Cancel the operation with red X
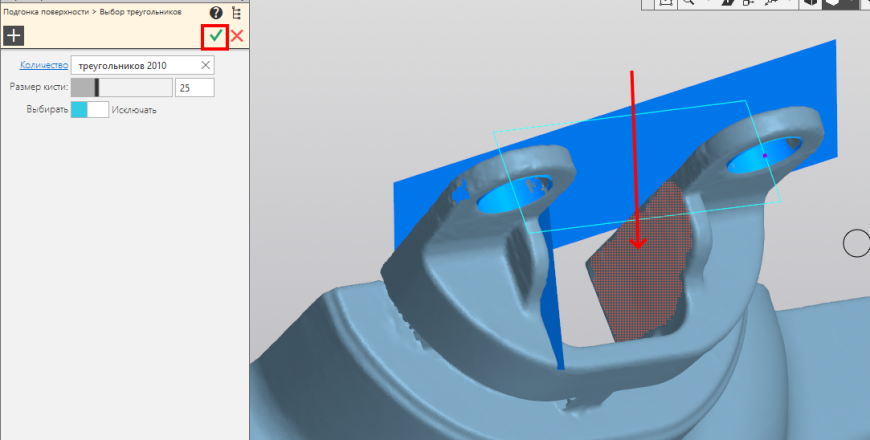 point(237,36)
